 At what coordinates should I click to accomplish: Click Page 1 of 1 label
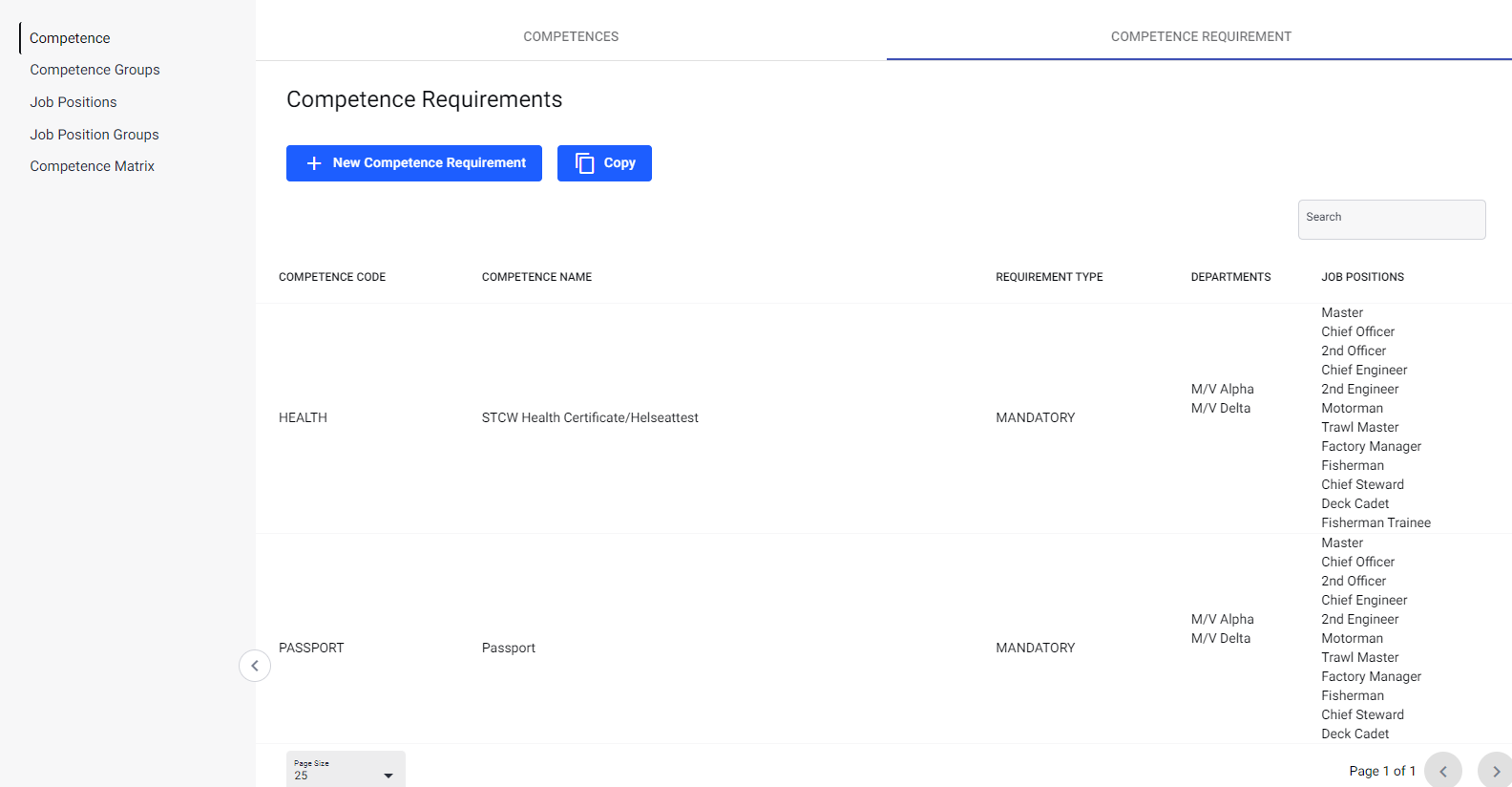point(1382,771)
